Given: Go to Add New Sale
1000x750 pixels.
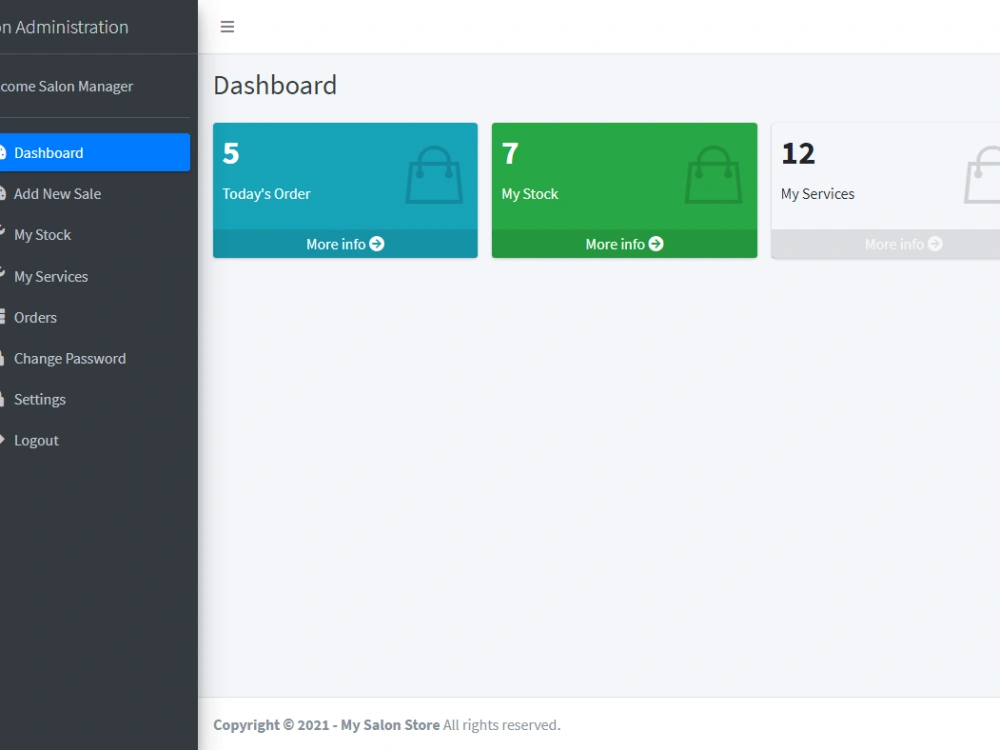Looking at the screenshot, I should coord(94,194).
